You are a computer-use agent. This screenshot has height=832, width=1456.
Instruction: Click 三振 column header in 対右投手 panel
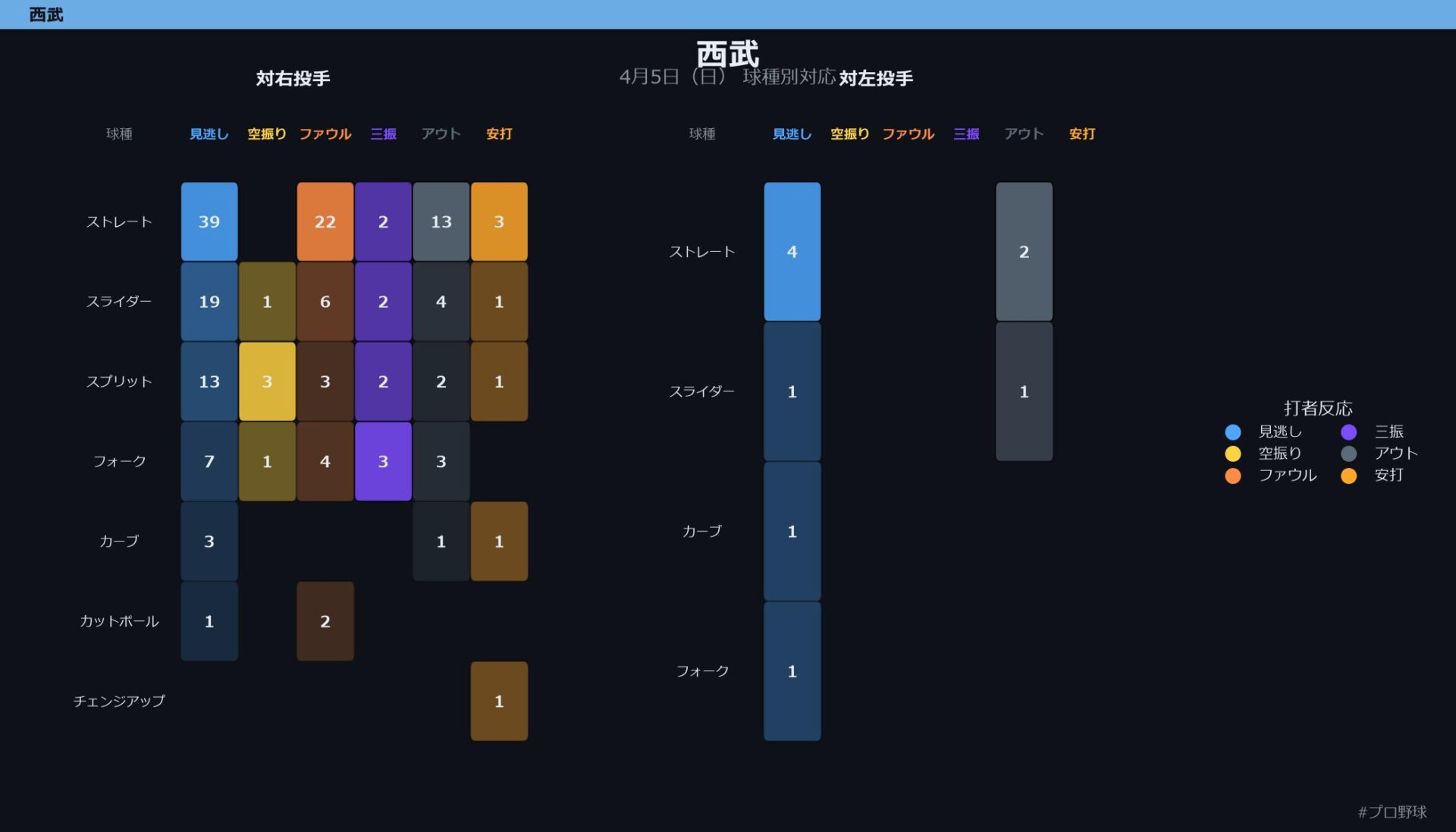383,133
